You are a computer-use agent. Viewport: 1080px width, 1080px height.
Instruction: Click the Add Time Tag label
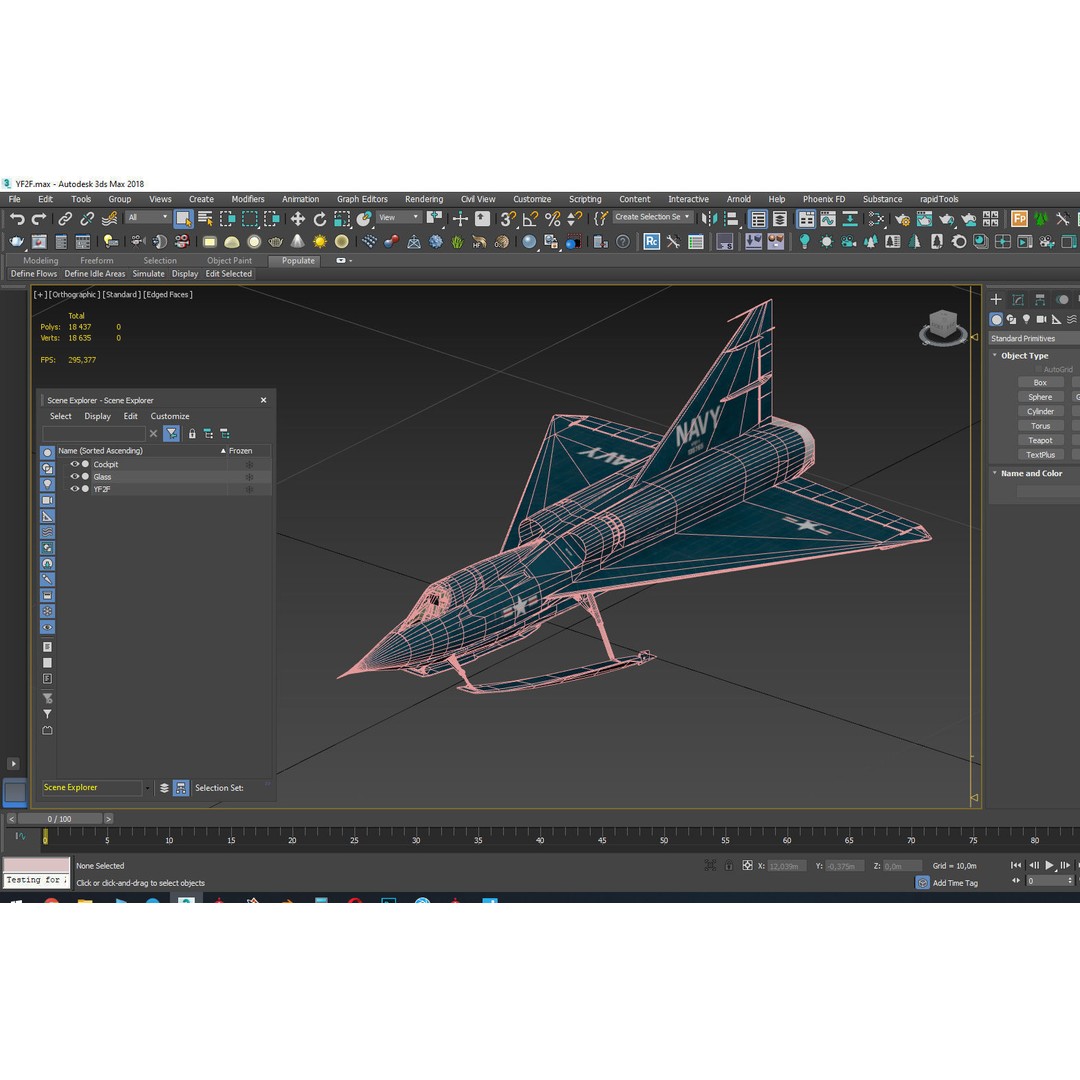coord(955,883)
